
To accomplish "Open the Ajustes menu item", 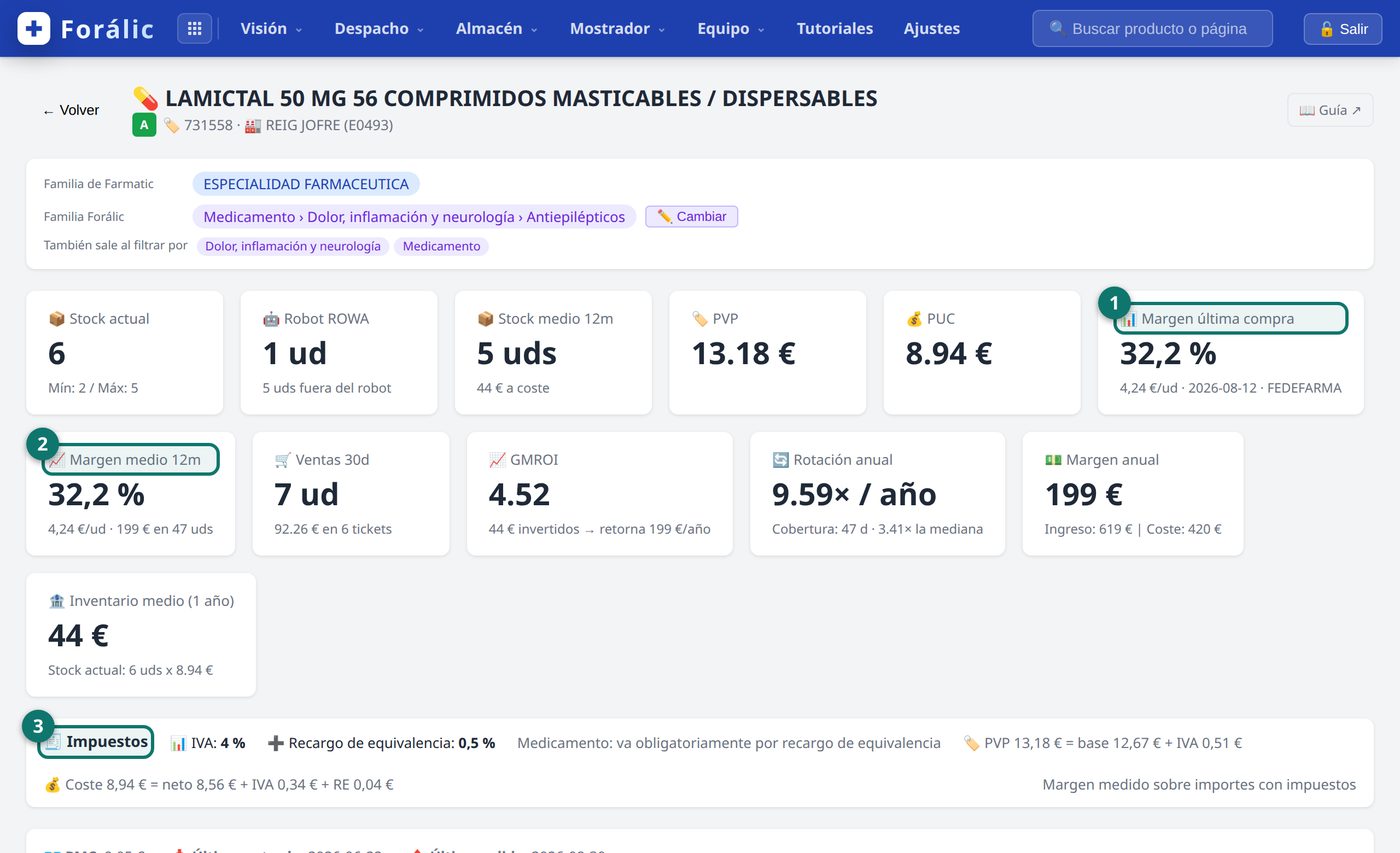I will 931,28.
